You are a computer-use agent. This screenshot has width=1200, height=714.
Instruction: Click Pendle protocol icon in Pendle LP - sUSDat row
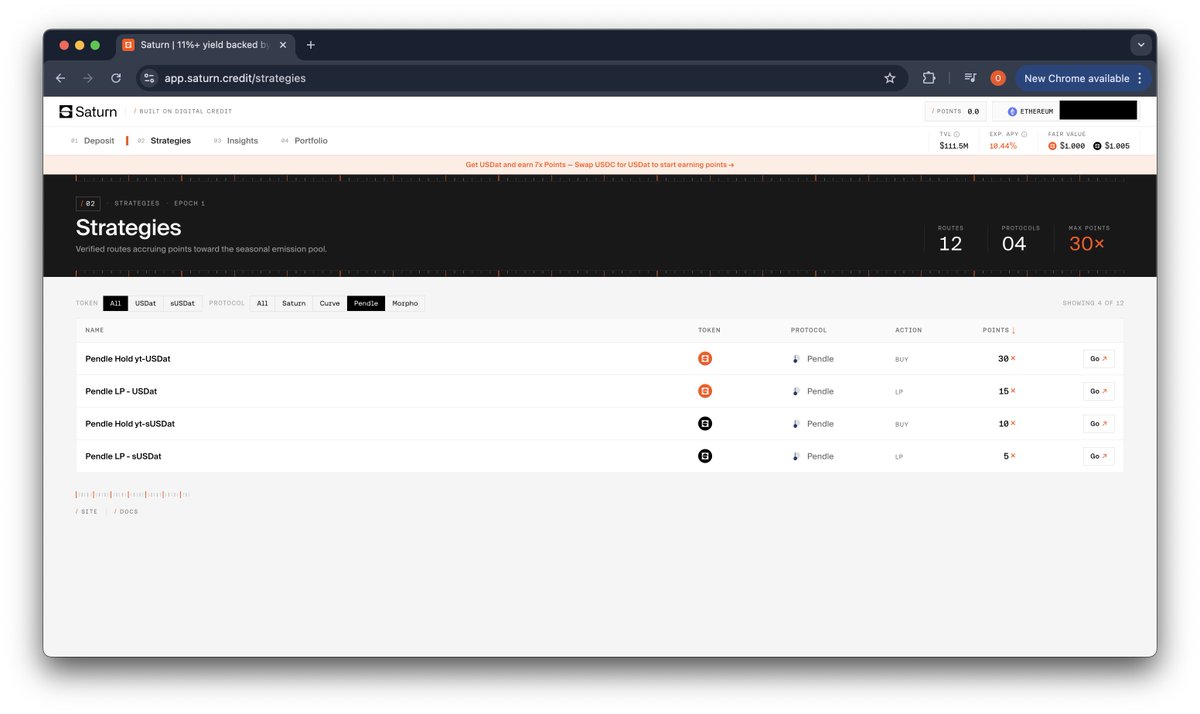796,456
